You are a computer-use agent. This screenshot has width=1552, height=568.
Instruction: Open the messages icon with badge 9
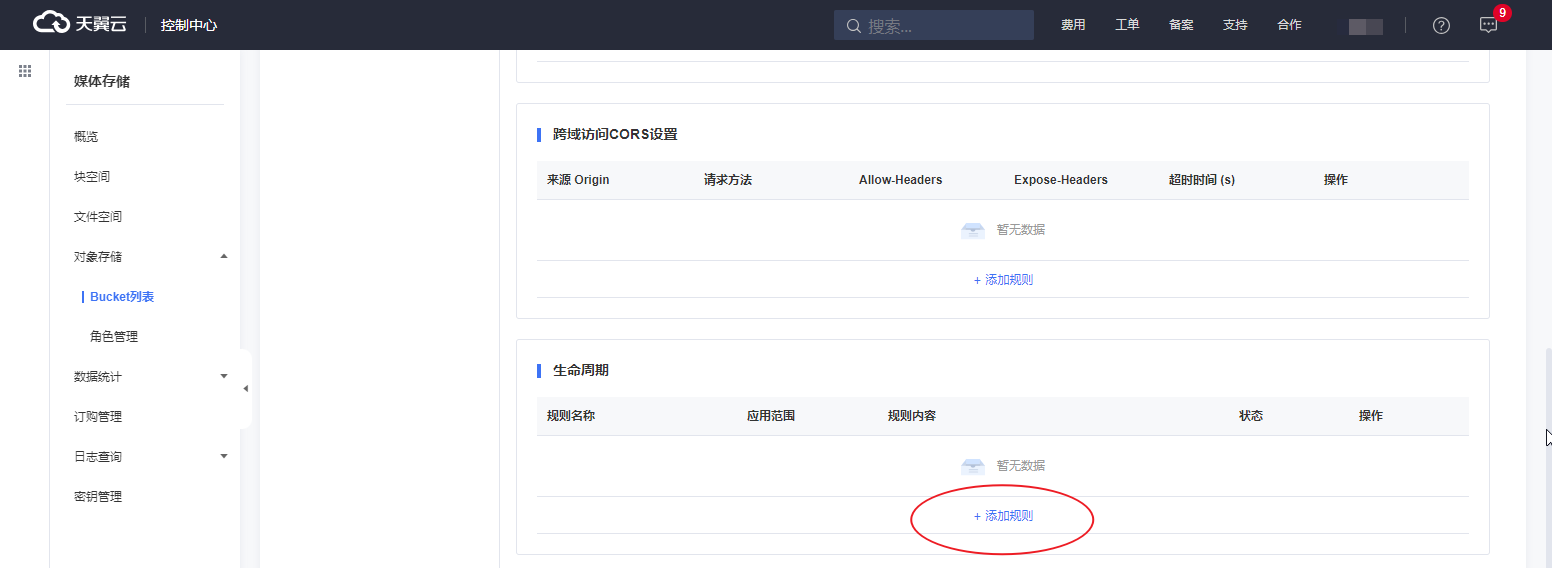tap(1488, 25)
